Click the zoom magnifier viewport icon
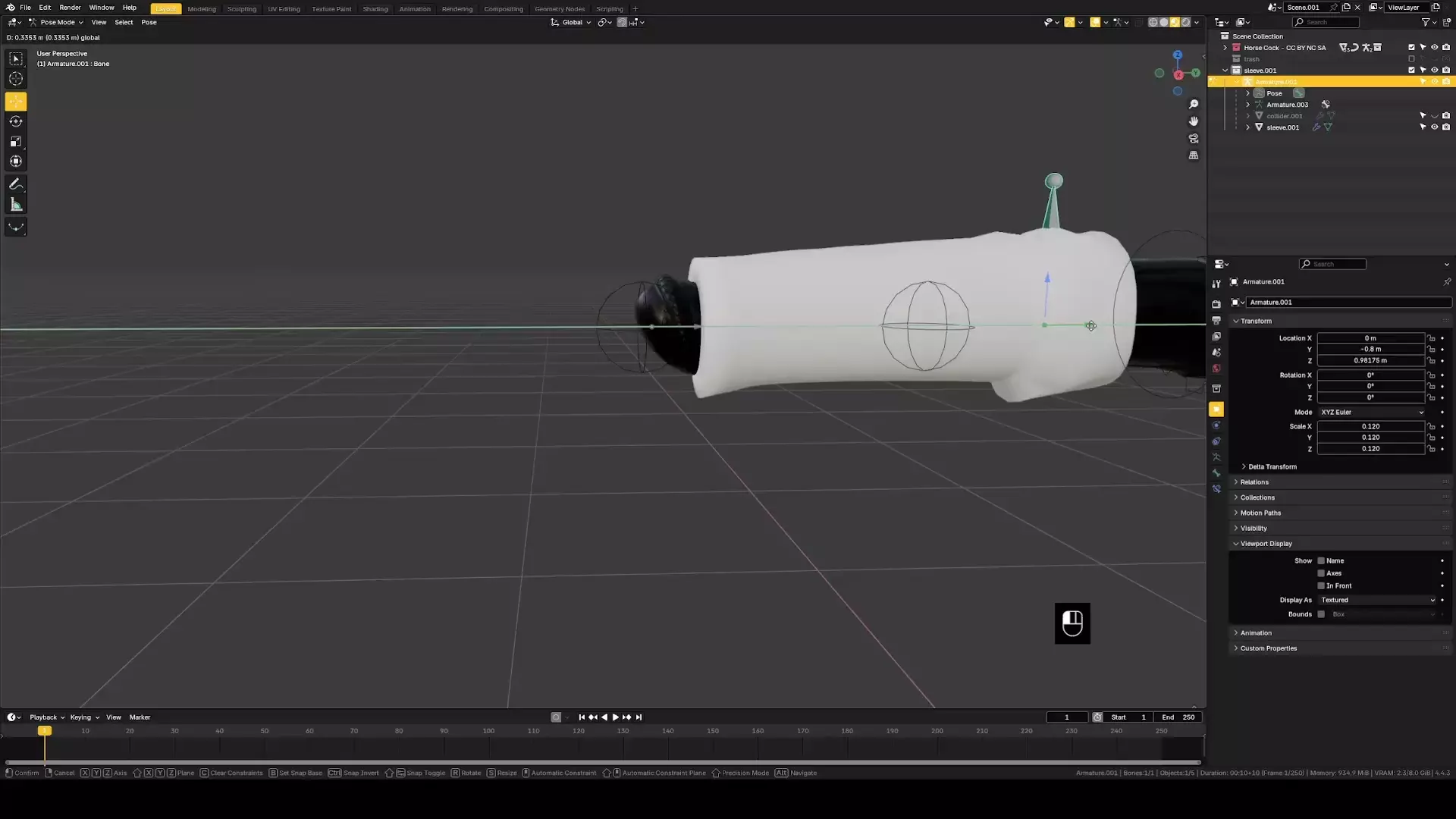 (x=1194, y=104)
